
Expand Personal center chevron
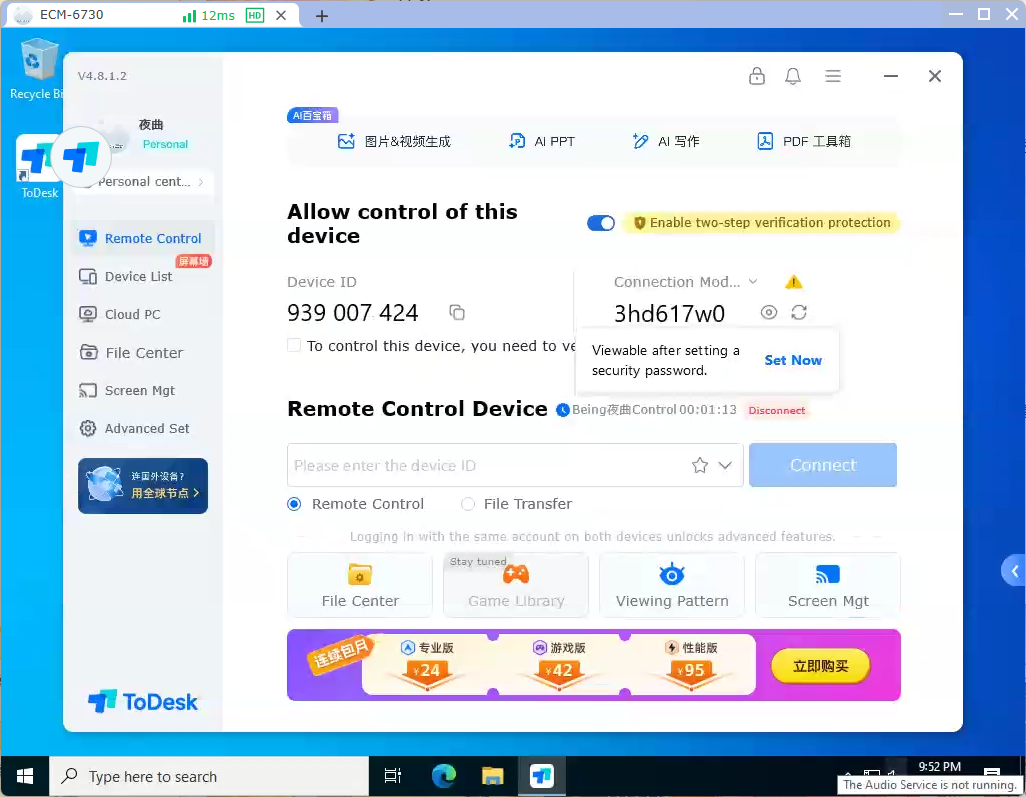tap(200, 182)
